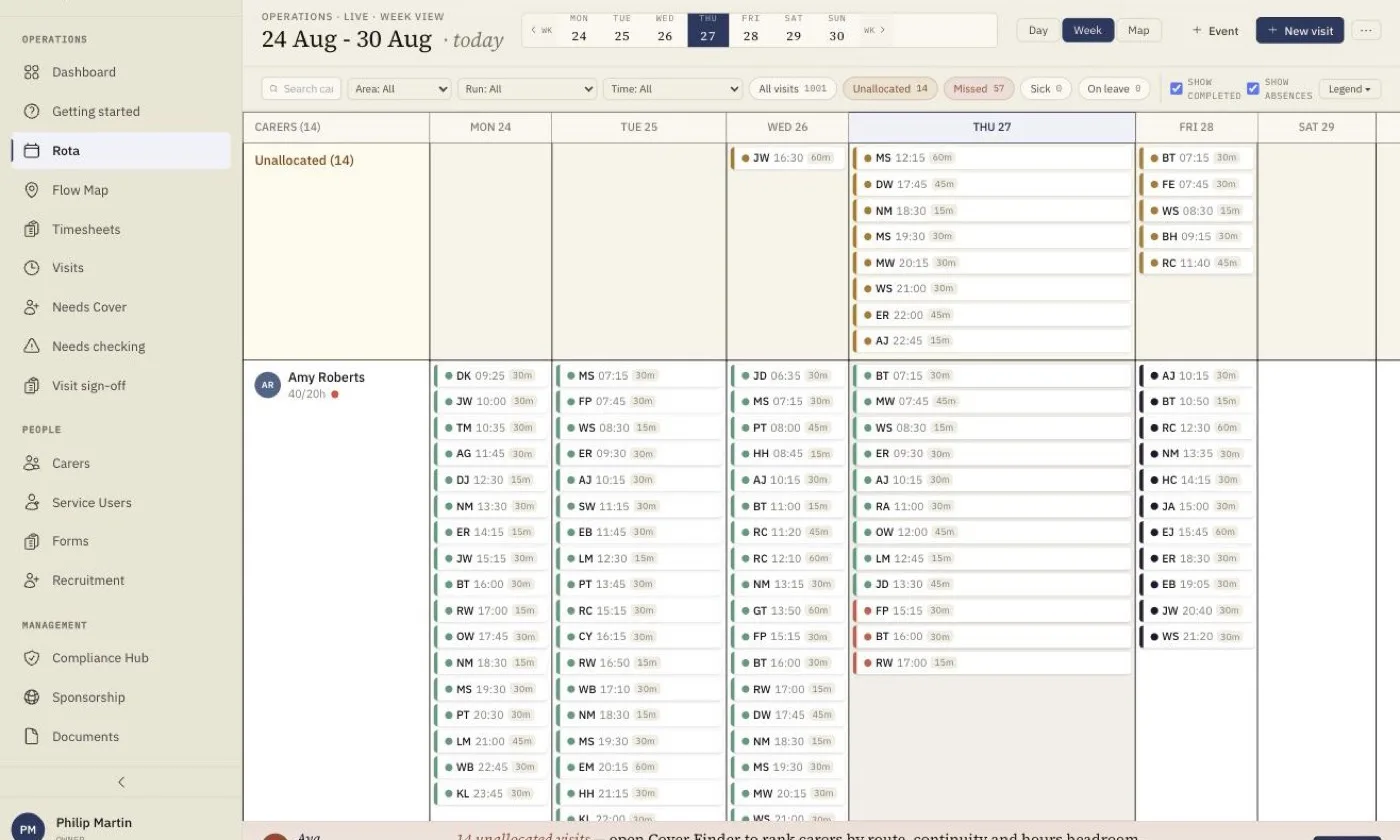
Task: Open the Time: All dropdown
Action: tap(672, 89)
